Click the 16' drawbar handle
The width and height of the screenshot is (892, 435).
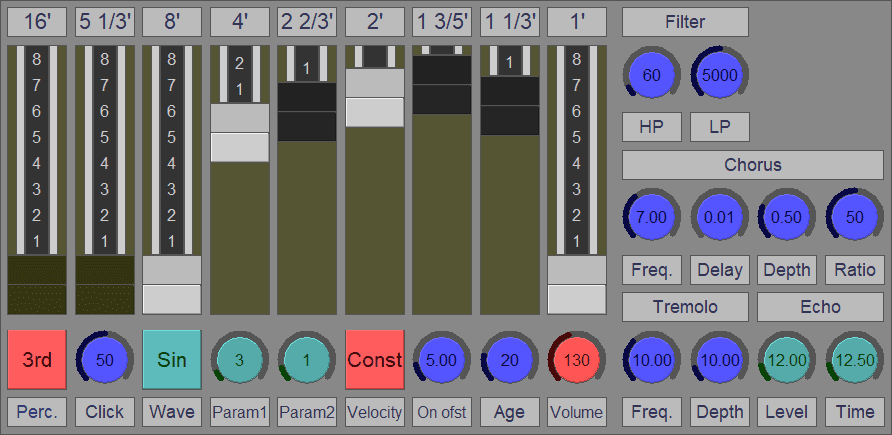click(37, 285)
